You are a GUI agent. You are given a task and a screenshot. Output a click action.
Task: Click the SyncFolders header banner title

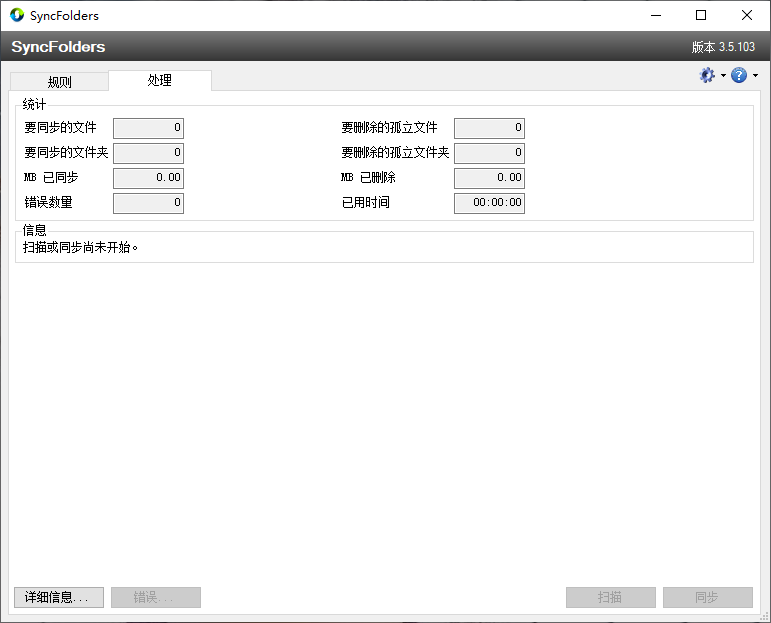click(58, 47)
